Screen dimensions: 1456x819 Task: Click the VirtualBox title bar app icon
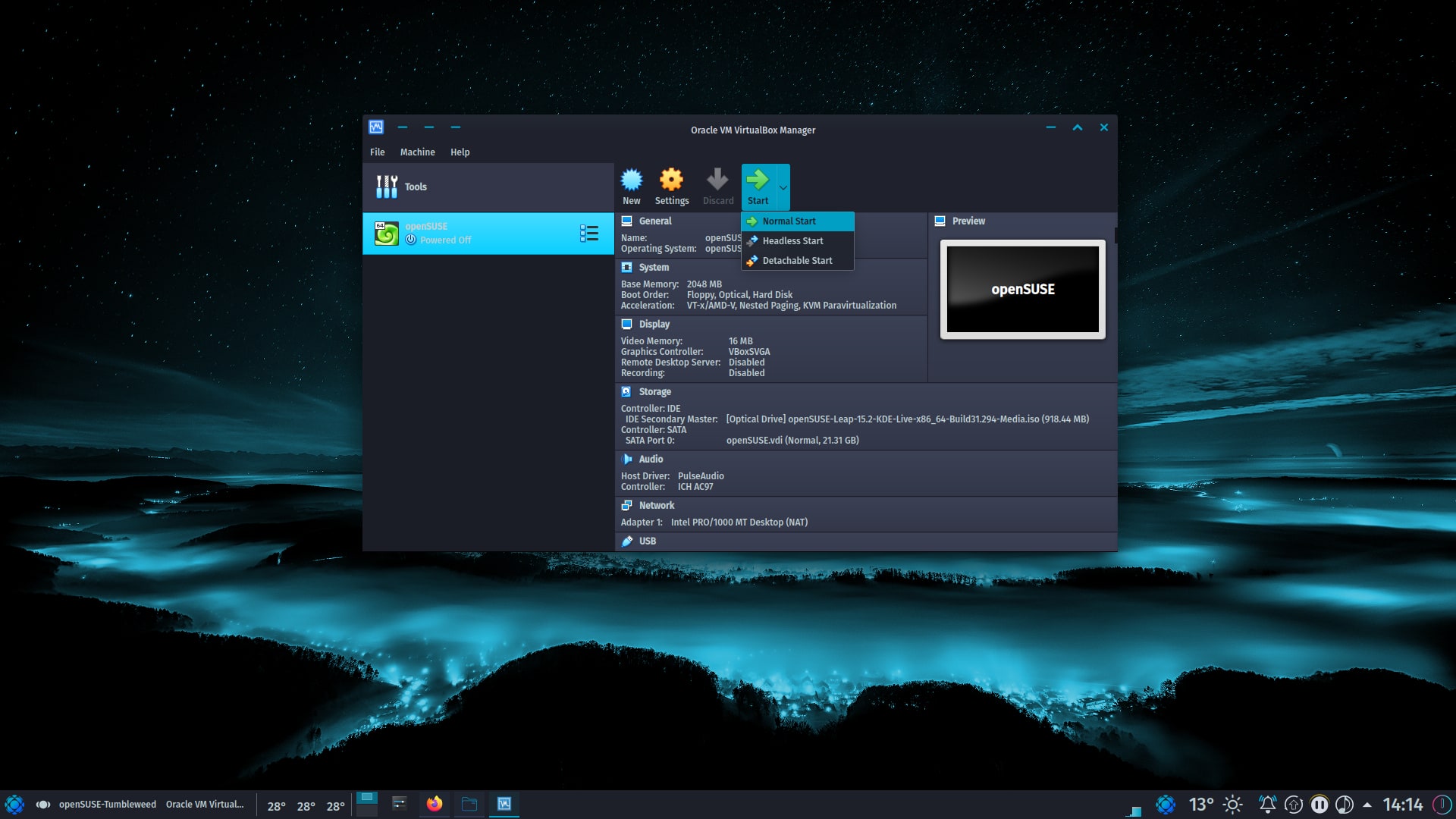point(376,127)
